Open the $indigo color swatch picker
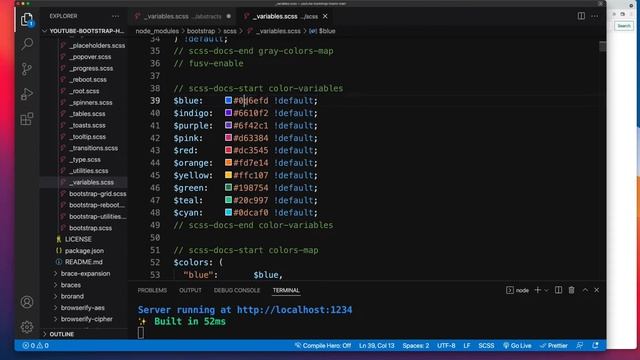 (x=229, y=113)
